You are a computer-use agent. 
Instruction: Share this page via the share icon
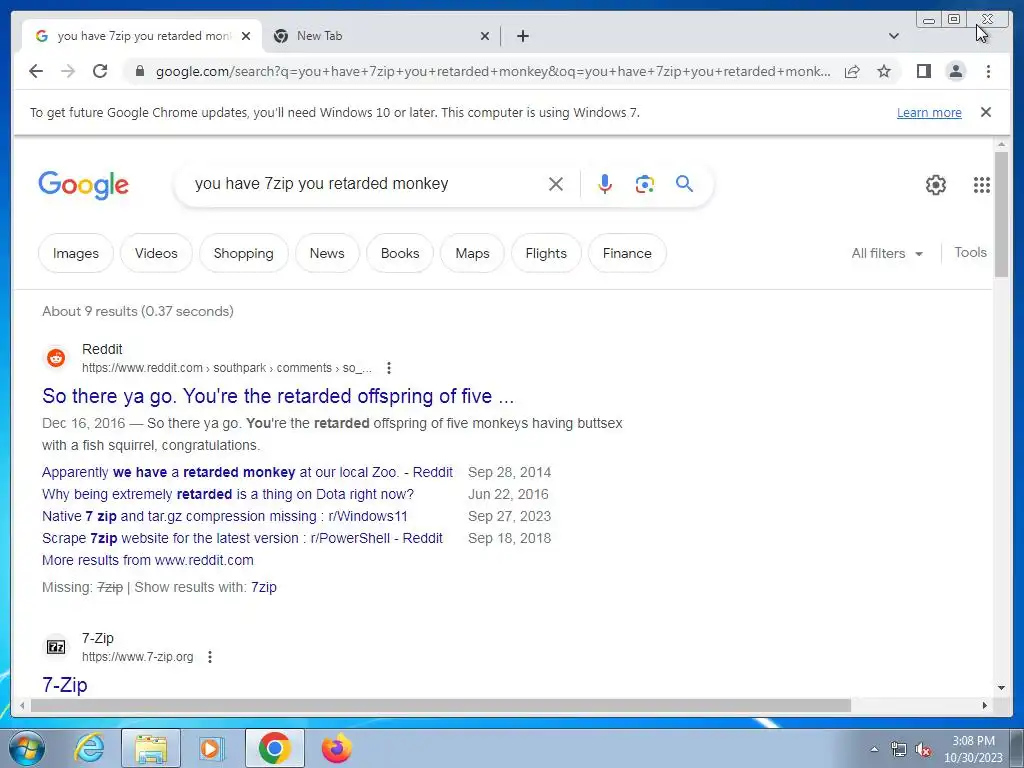(852, 71)
